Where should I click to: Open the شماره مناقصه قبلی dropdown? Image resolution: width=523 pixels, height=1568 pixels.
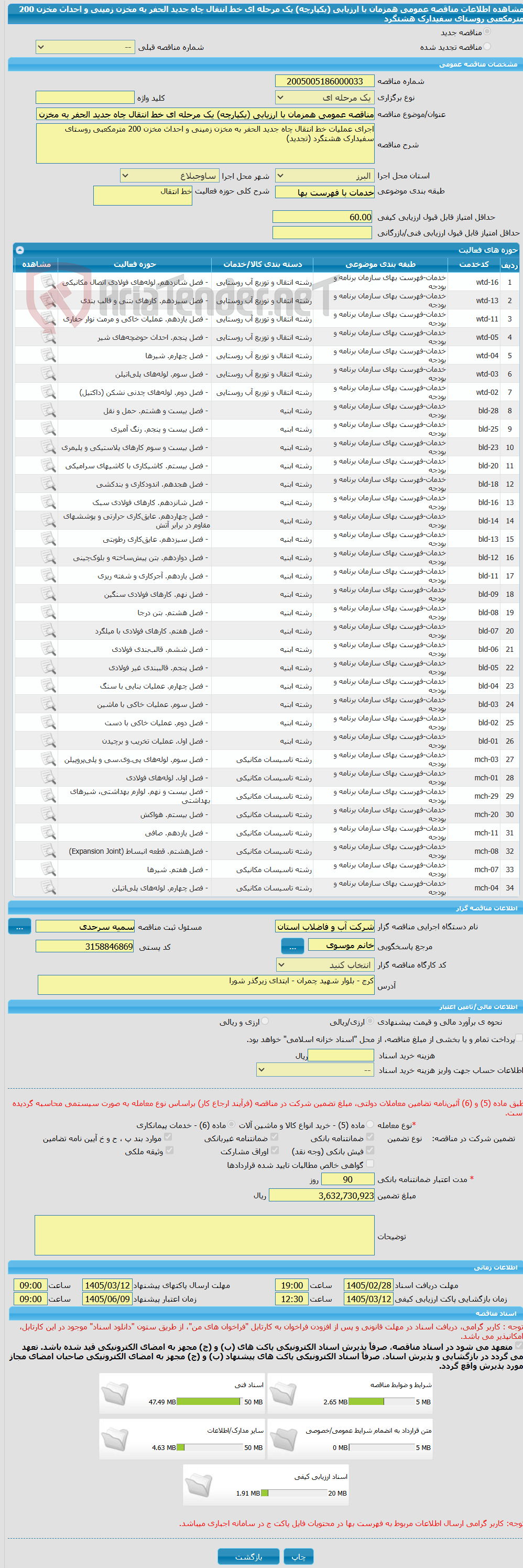(85, 47)
